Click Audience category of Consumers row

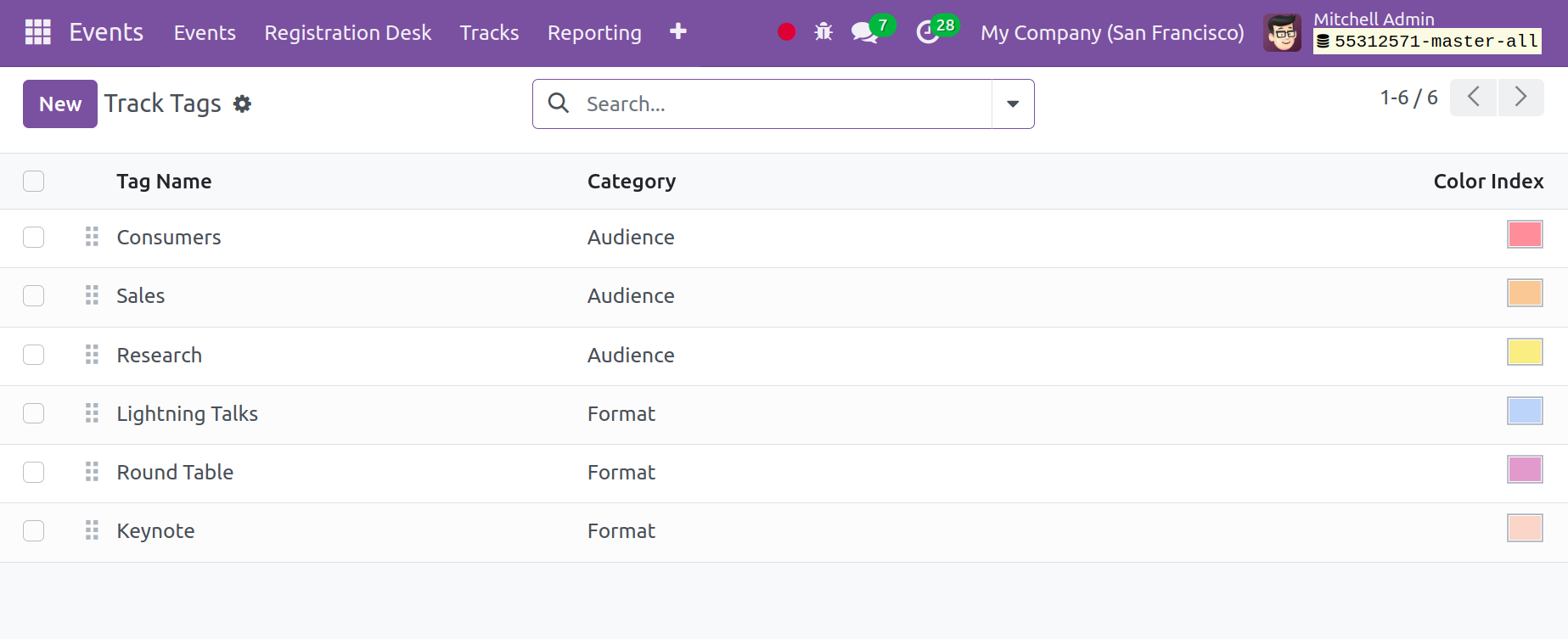point(631,238)
